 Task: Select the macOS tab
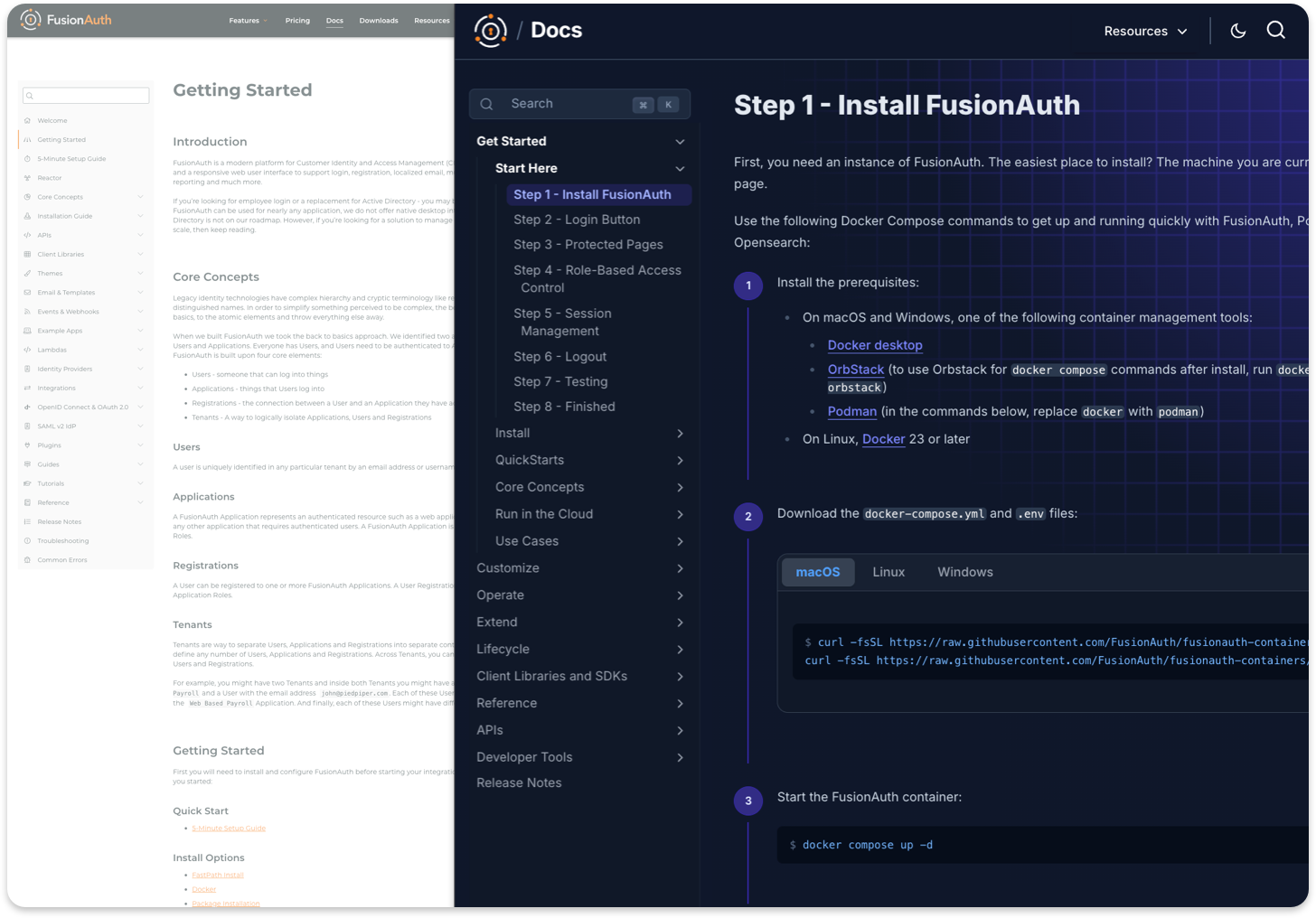click(x=818, y=572)
